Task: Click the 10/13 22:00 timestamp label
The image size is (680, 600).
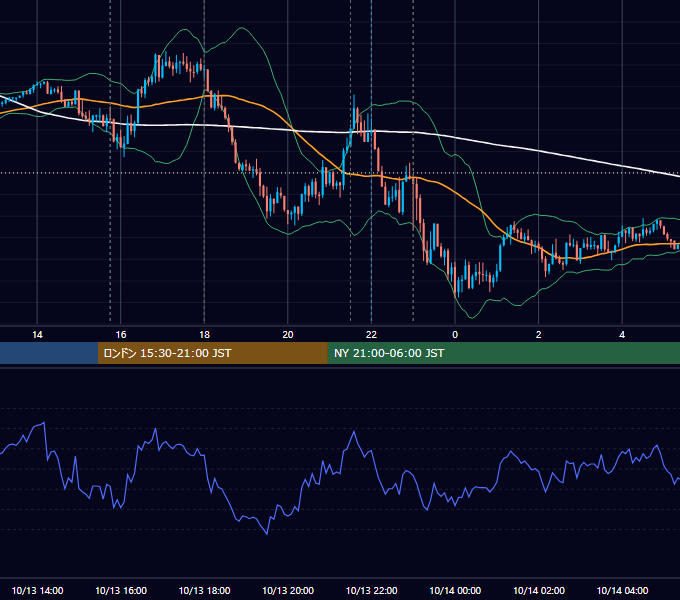Action: 371,590
